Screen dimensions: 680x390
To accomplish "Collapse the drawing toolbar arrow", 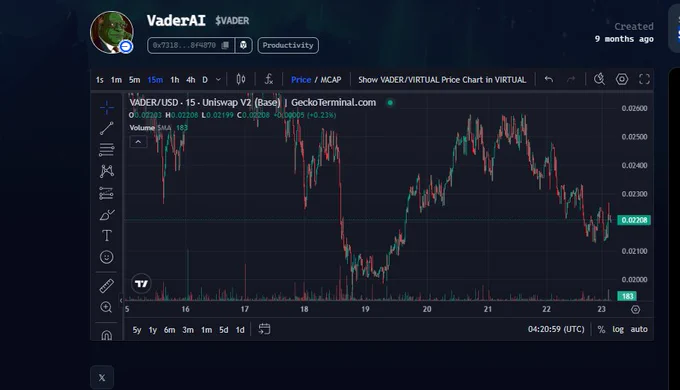I will [121, 300].
